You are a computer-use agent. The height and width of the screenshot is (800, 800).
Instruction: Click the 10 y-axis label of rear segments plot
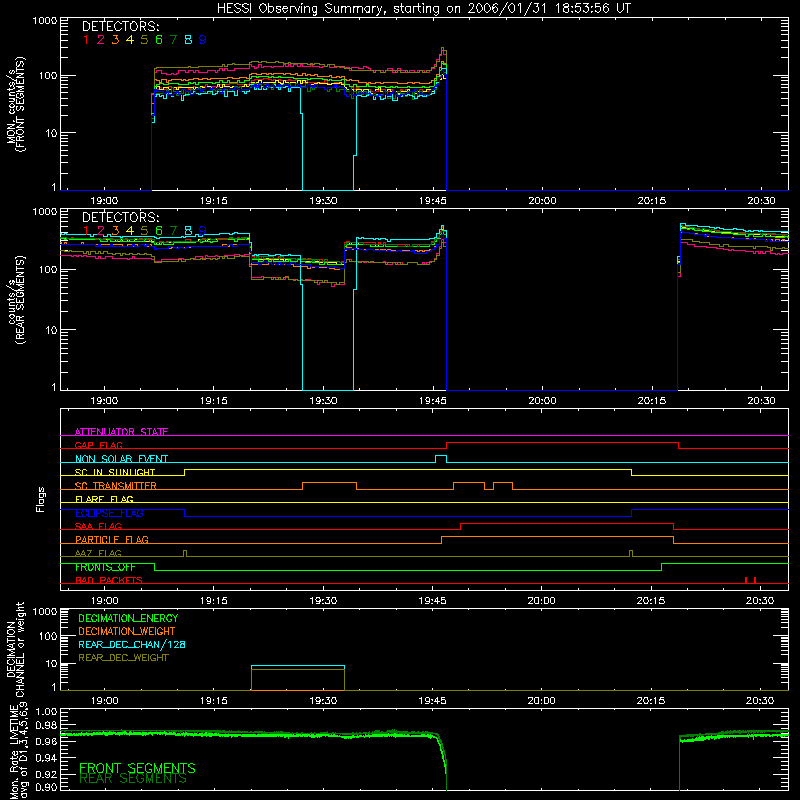[51, 330]
